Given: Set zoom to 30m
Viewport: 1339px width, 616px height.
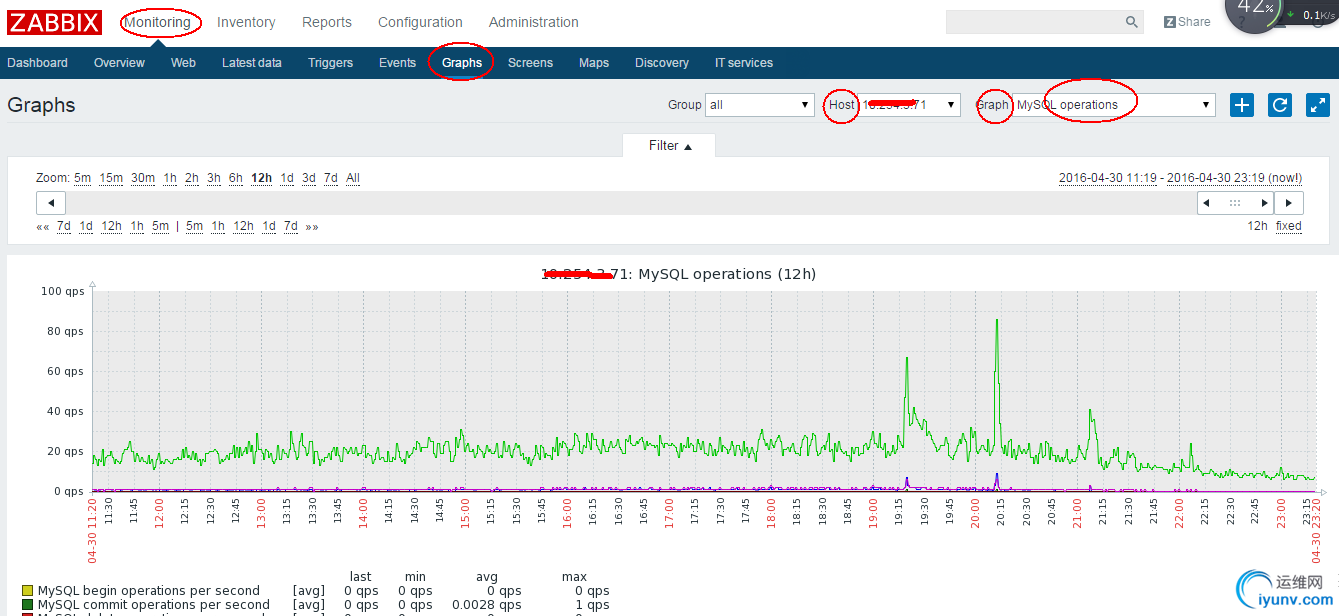Looking at the screenshot, I should pos(143,178).
